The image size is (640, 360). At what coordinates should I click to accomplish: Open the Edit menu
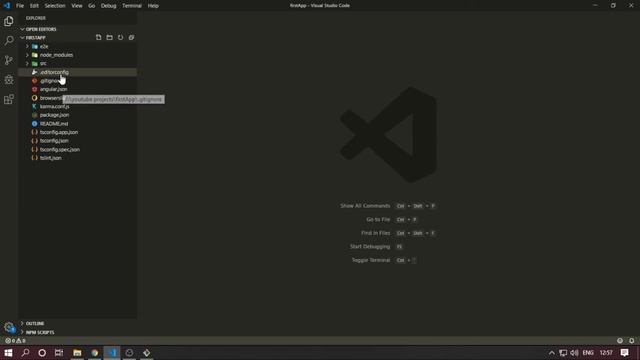click(34, 6)
